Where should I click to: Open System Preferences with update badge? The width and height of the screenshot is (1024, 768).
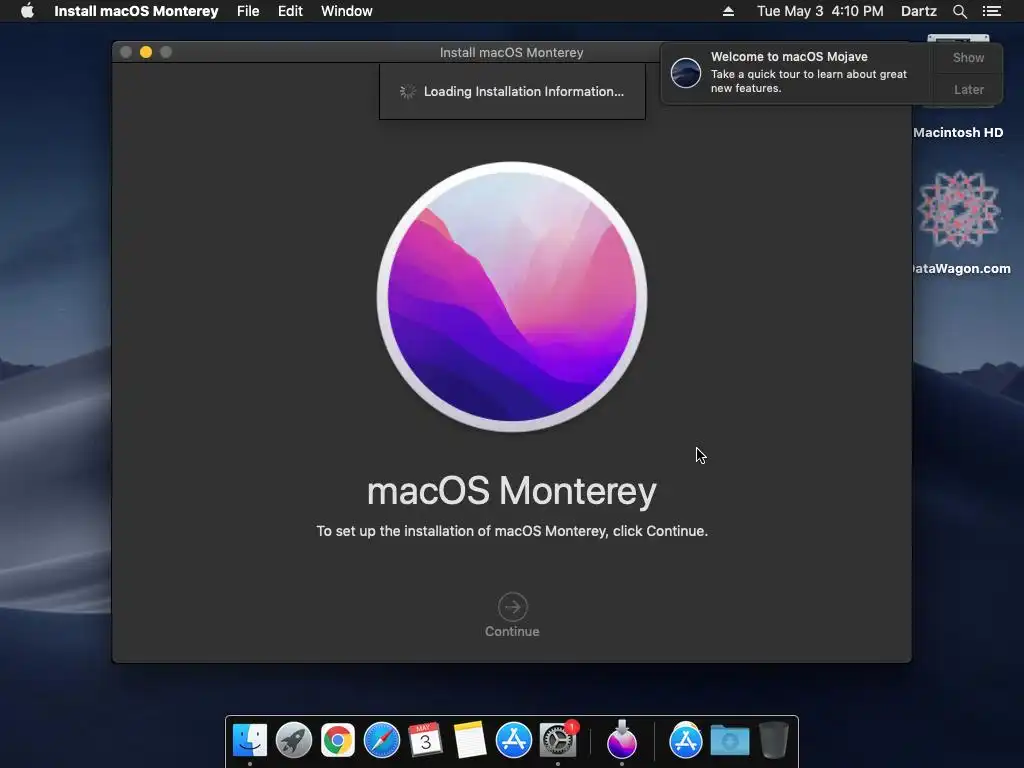pyautogui.click(x=558, y=741)
